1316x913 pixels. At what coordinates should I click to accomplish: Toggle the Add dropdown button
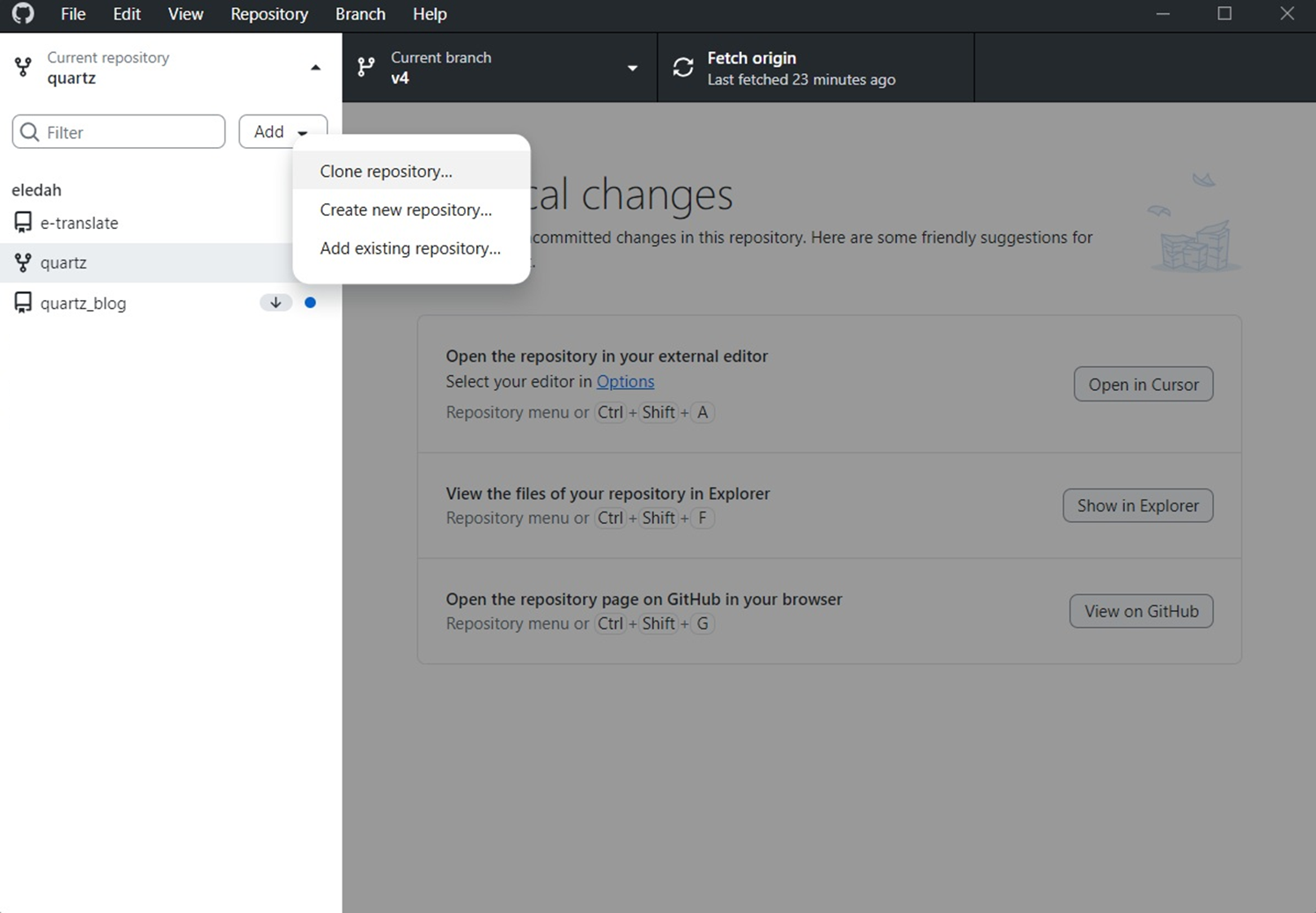(283, 132)
